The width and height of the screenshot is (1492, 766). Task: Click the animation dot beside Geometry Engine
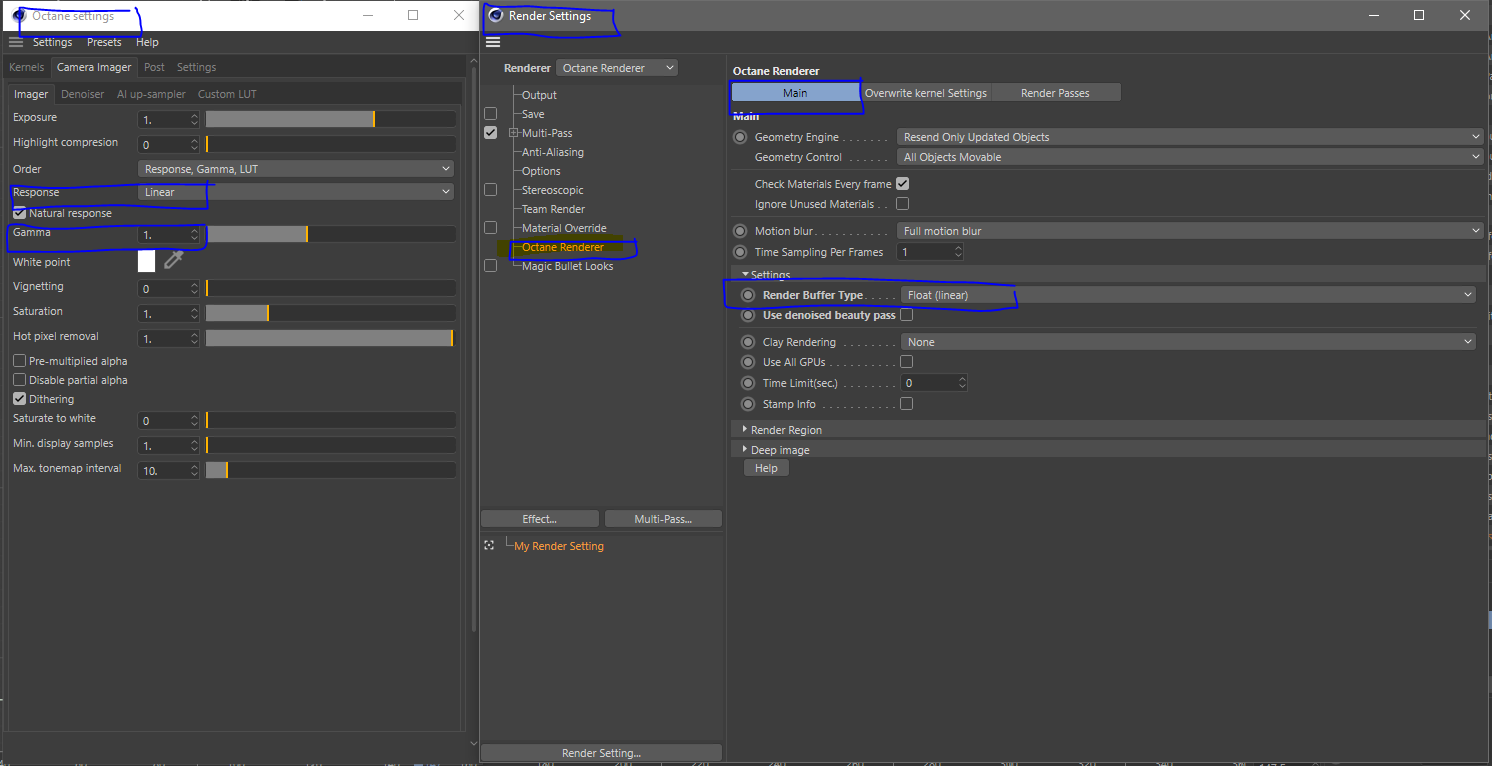pos(740,137)
